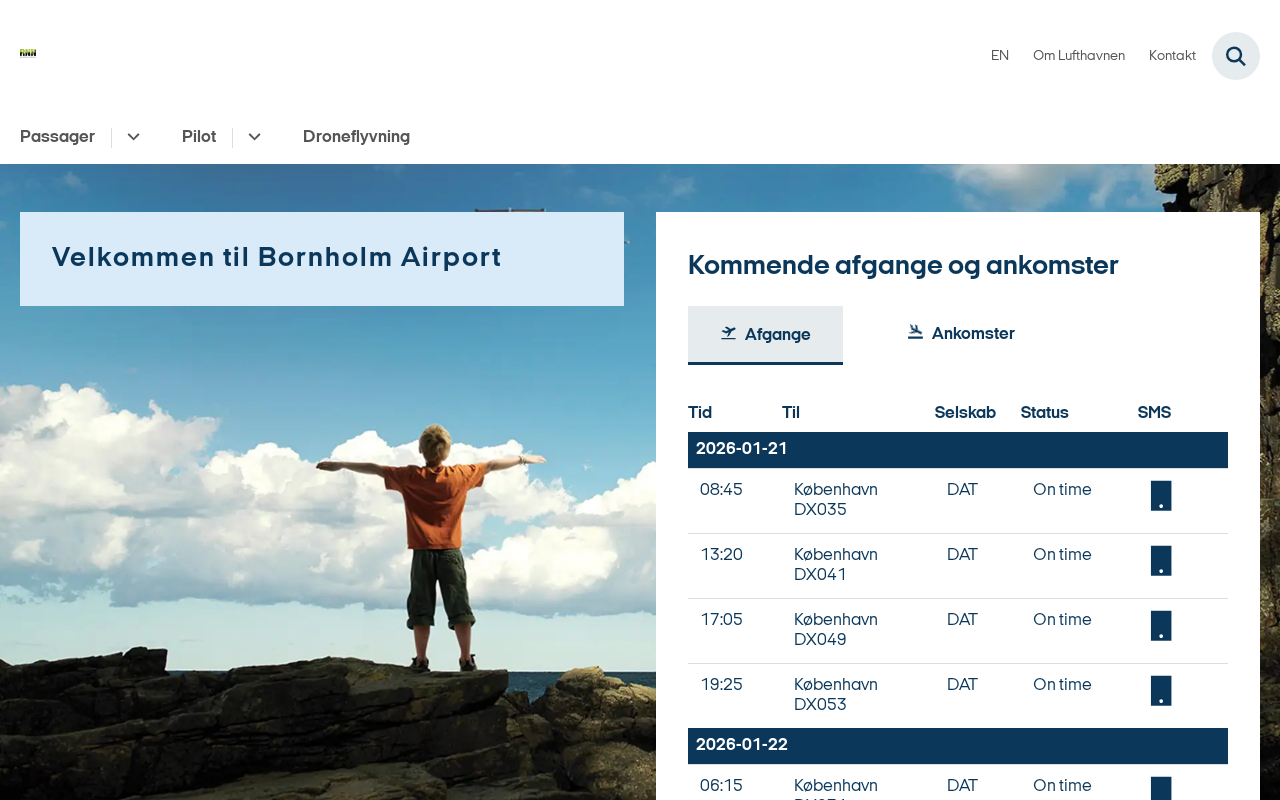1280x800 pixels.
Task: Expand the Pilot menu chevron
Action: (254, 137)
